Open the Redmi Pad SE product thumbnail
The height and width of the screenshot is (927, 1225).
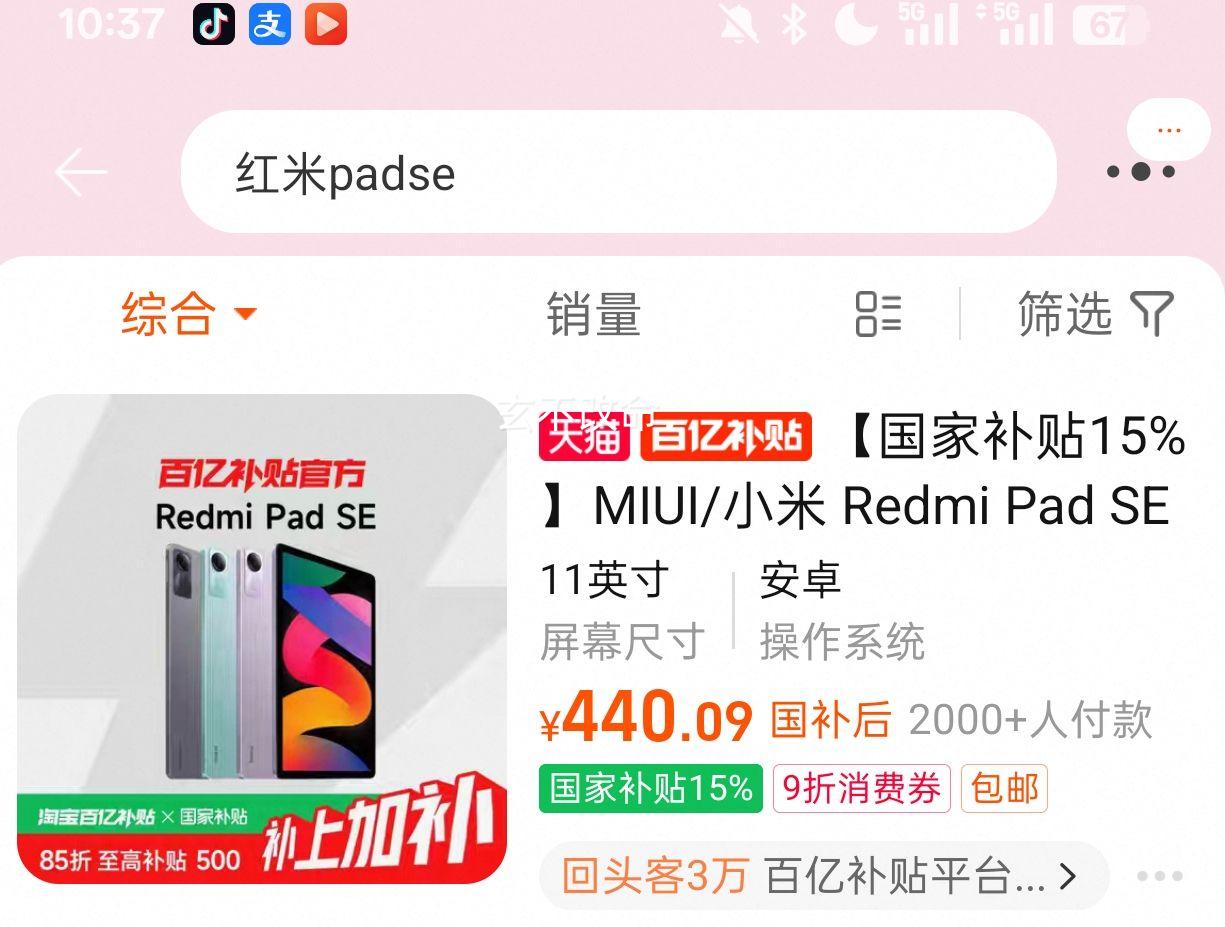262,639
